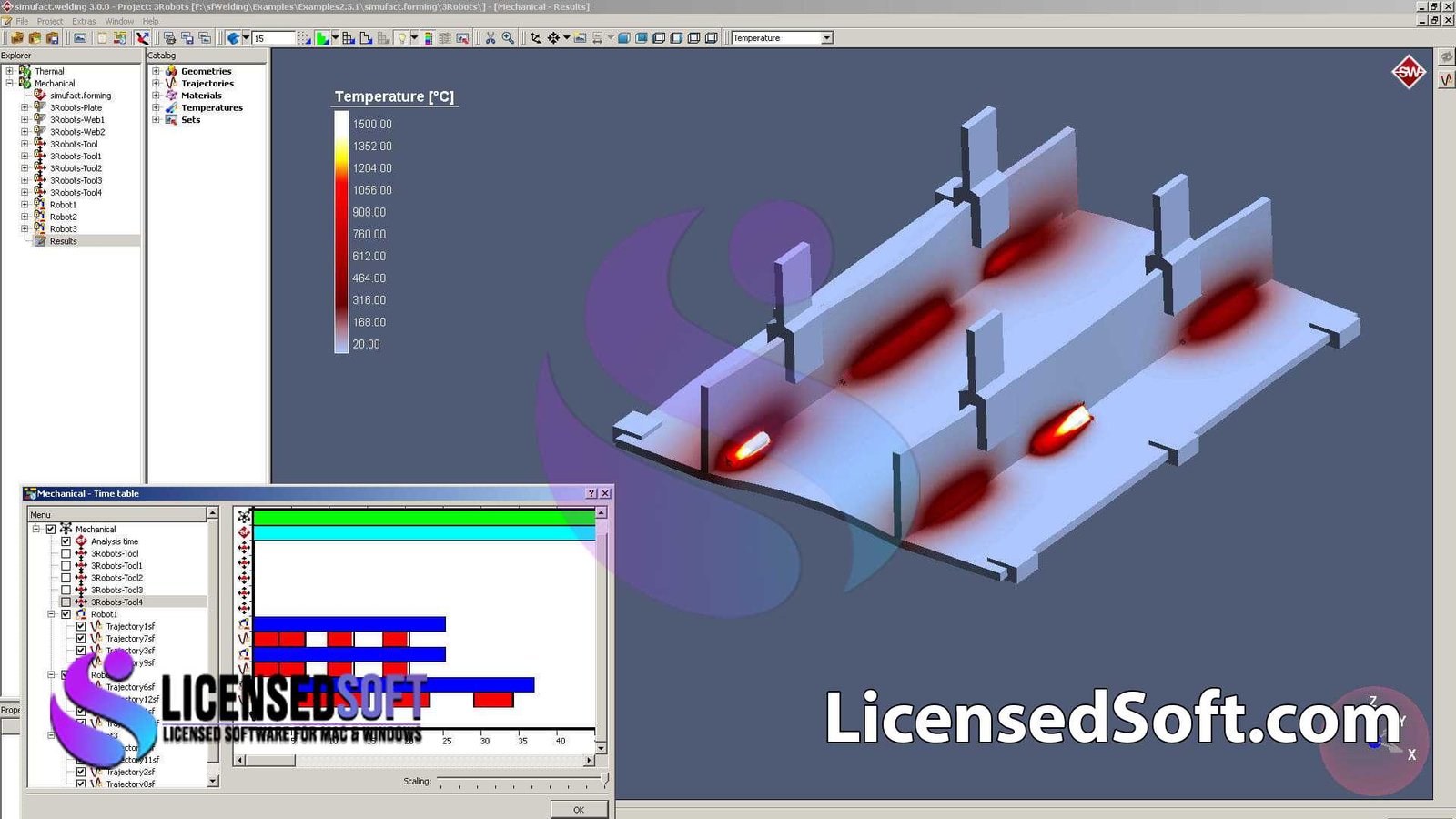The height and width of the screenshot is (819, 1456).
Task: Check the 3Robots-Tool3 checkbox in Time table
Action: click(66, 590)
